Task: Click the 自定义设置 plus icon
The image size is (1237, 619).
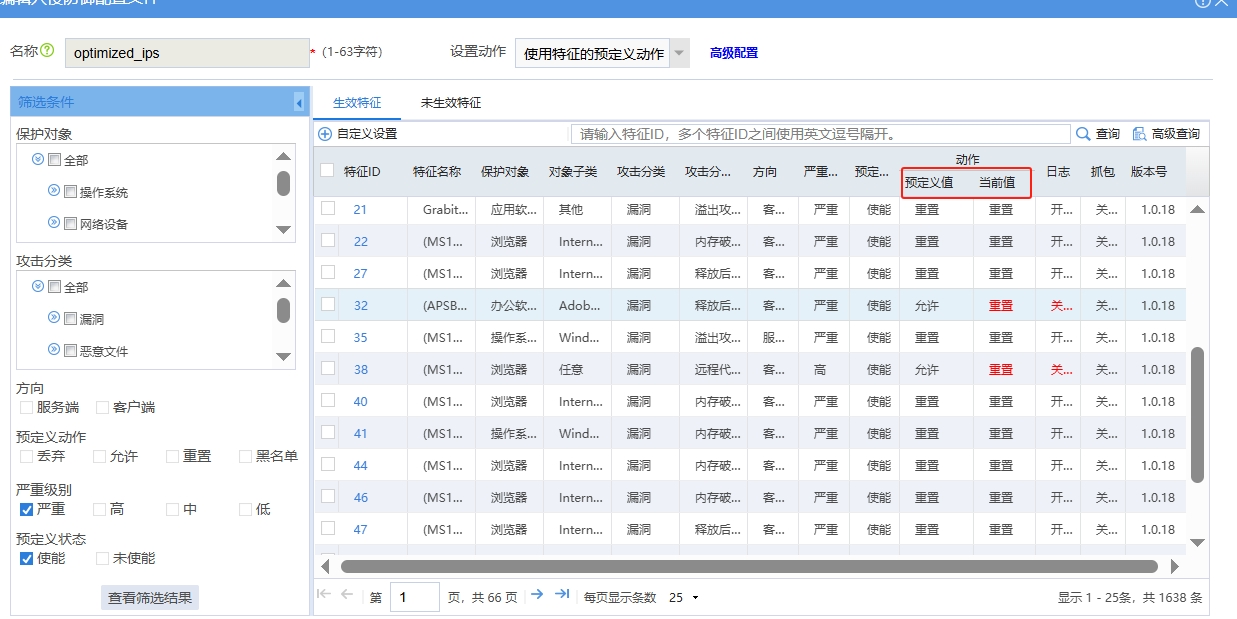Action: (325, 134)
